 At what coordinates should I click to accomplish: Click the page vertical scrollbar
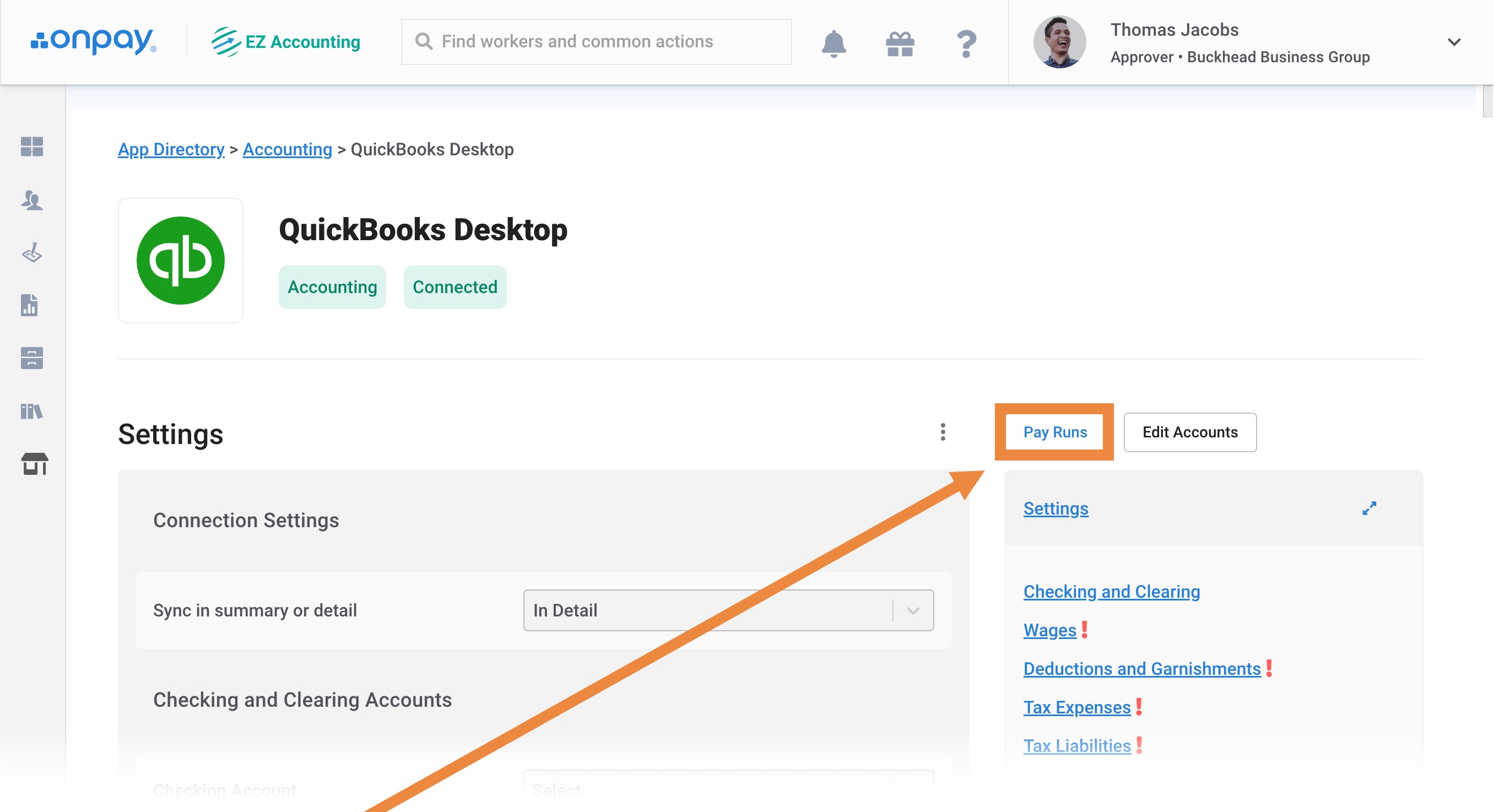[x=1487, y=101]
